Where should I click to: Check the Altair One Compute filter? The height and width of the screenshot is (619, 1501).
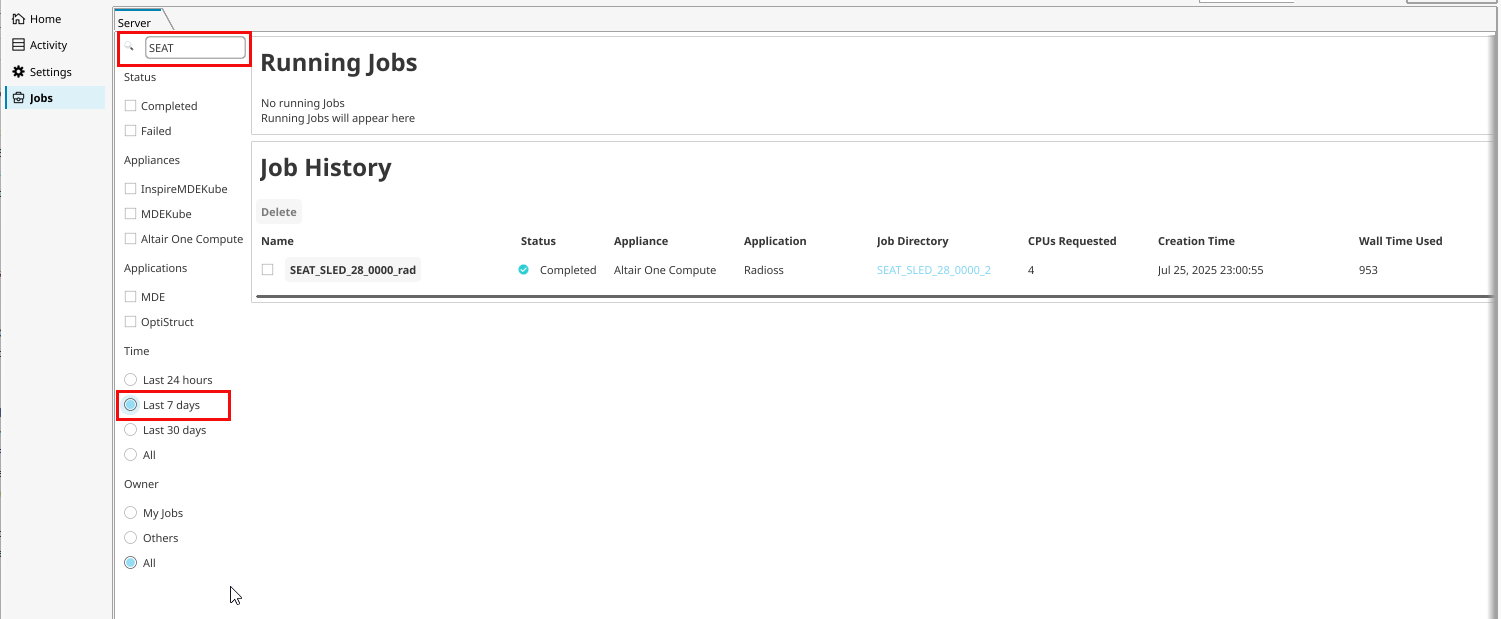tap(130, 239)
